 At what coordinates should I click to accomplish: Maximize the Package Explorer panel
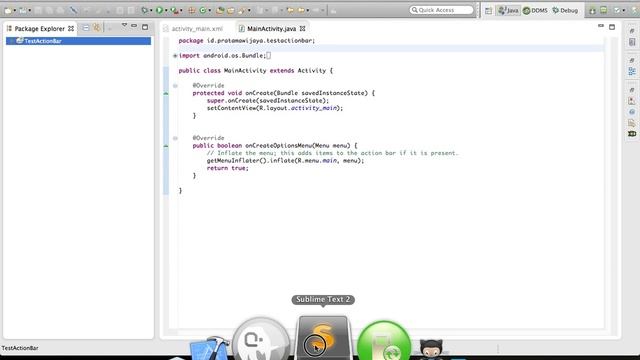(x=145, y=27)
